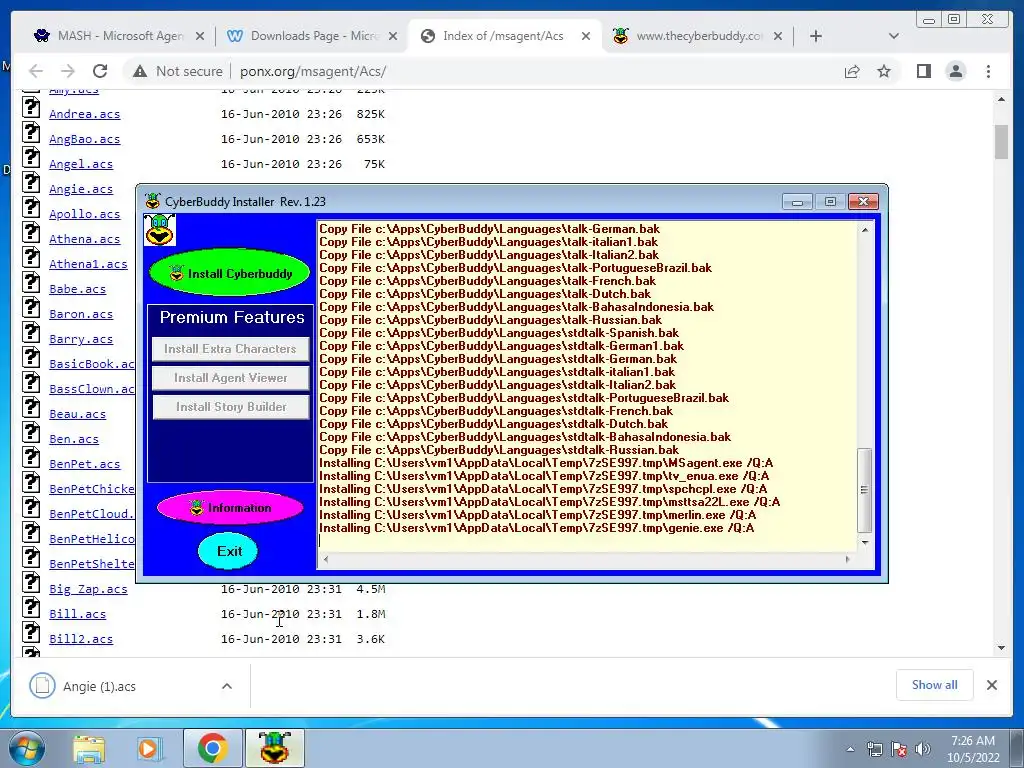Open the Windows Start menu orb
This screenshot has height=768, width=1024.
27,748
